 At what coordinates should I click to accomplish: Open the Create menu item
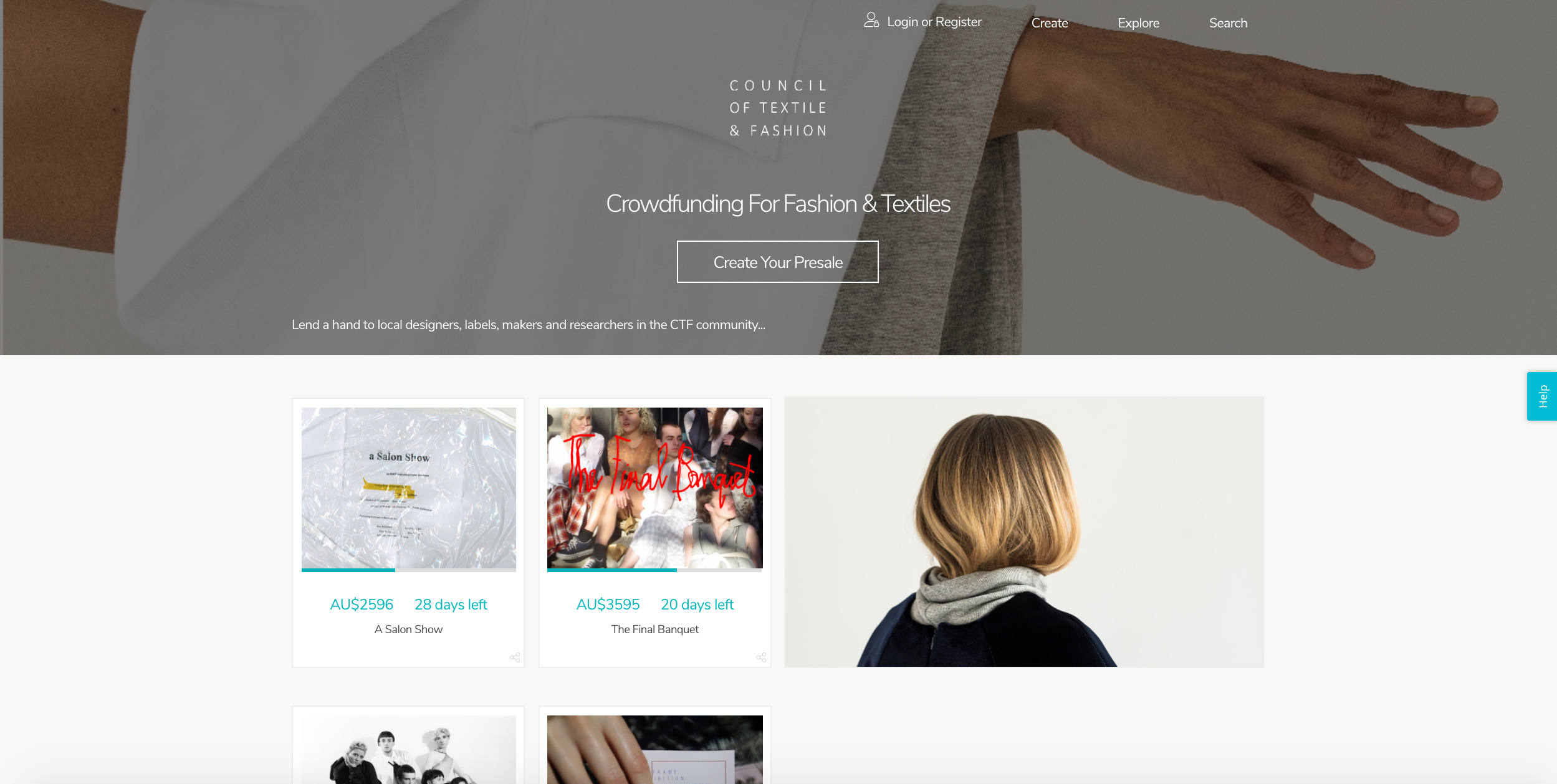(1050, 23)
